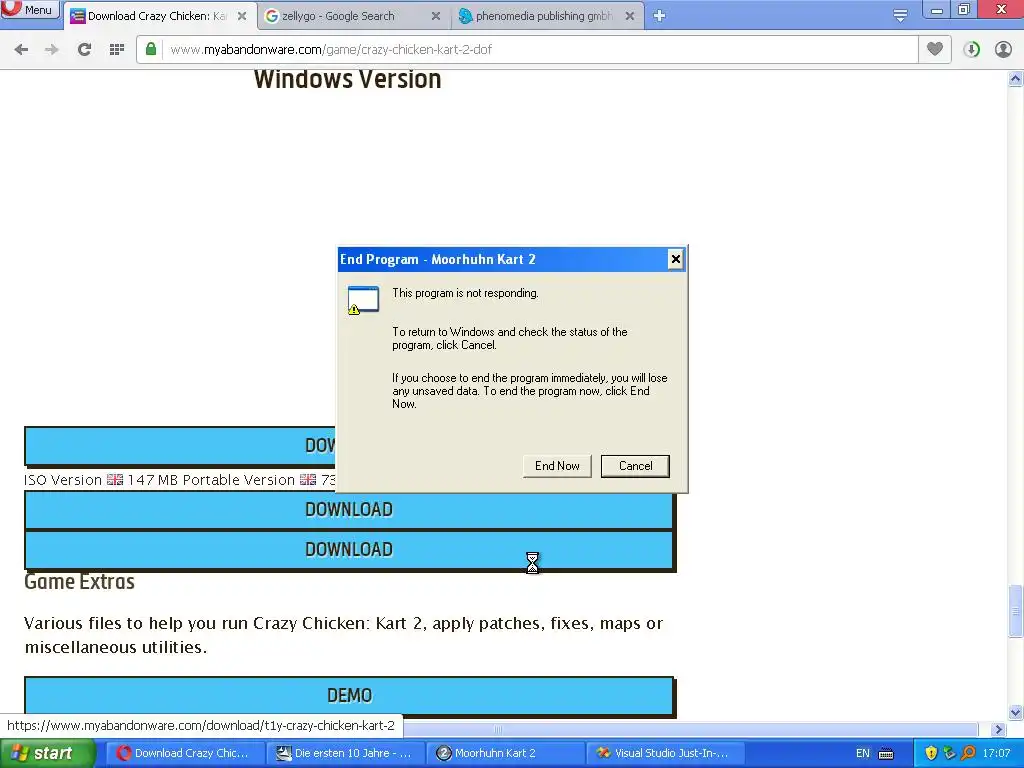Open the user account profile icon
The image size is (1024, 768).
coord(1003,49)
